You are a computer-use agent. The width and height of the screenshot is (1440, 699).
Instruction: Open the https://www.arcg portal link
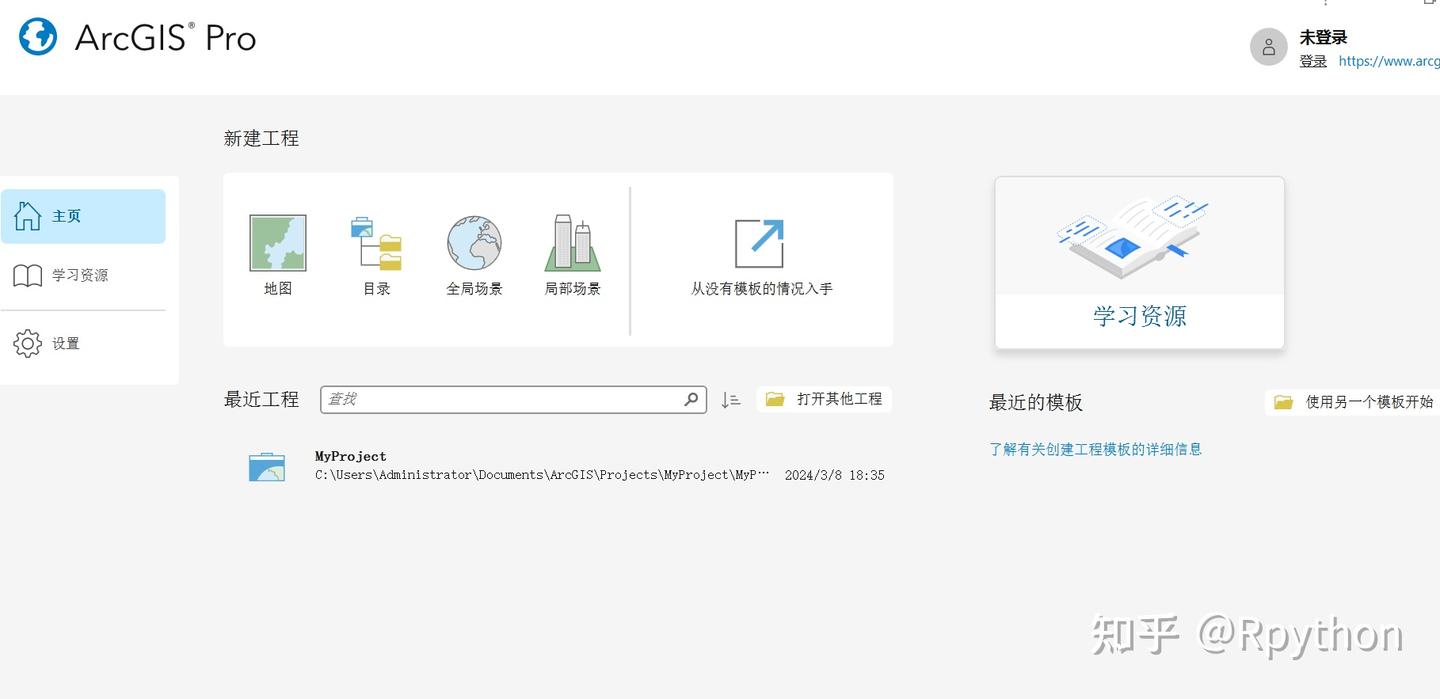[x=1389, y=61]
